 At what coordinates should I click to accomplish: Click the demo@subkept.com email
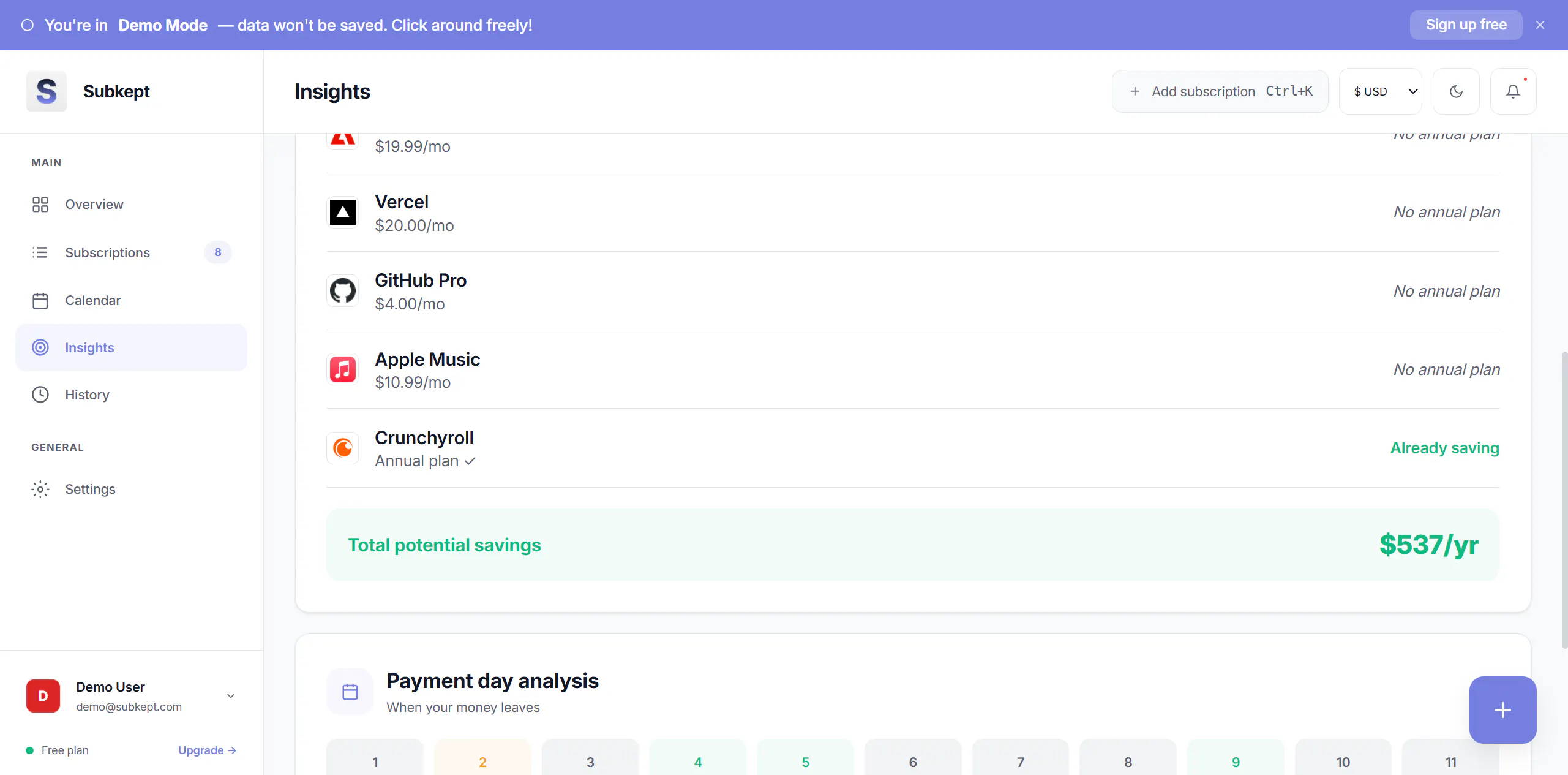coord(129,707)
